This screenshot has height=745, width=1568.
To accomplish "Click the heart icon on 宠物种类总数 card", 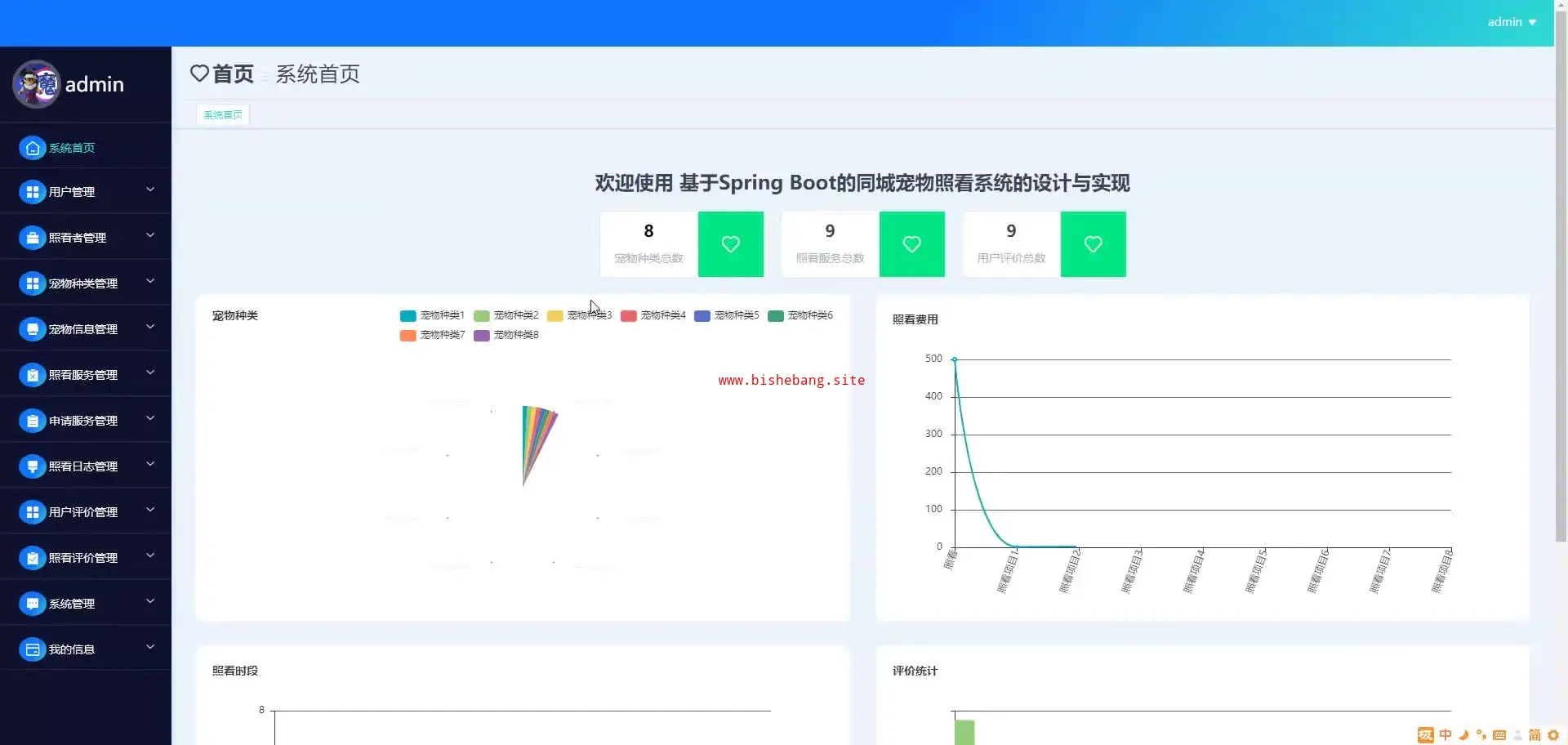I will pos(731,244).
